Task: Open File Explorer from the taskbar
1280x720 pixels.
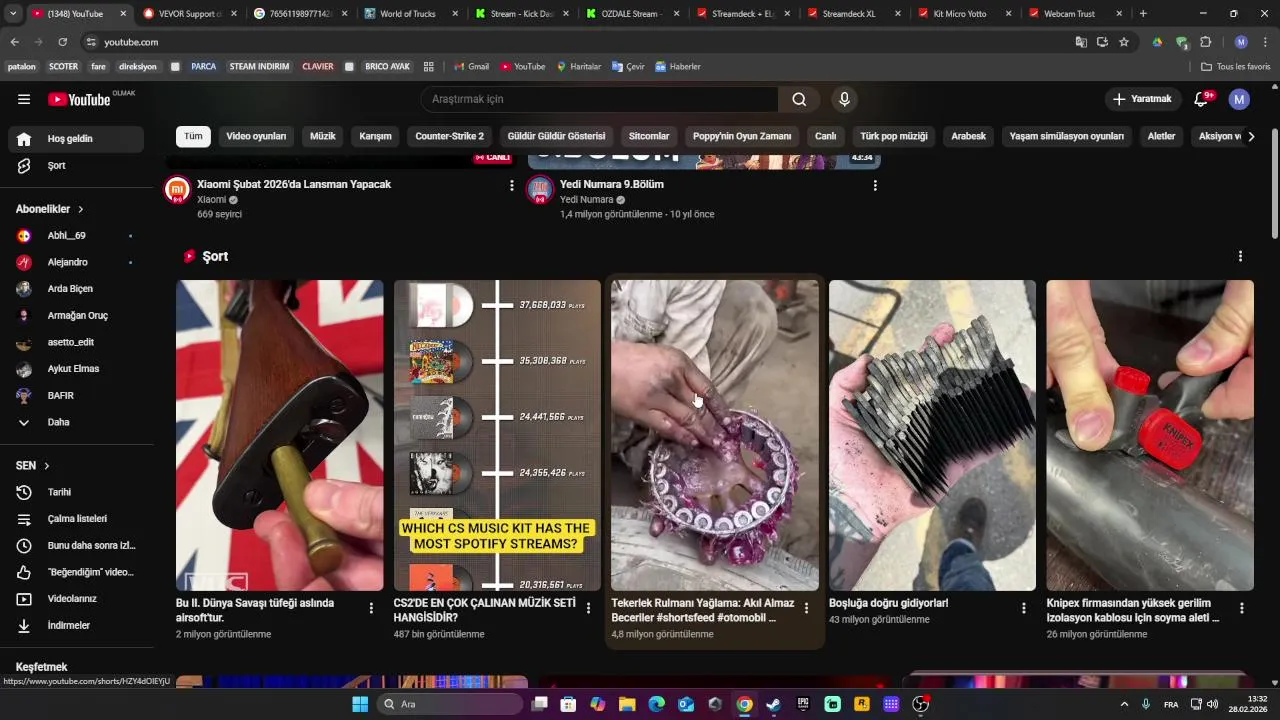Action: [x=627, y=704]
